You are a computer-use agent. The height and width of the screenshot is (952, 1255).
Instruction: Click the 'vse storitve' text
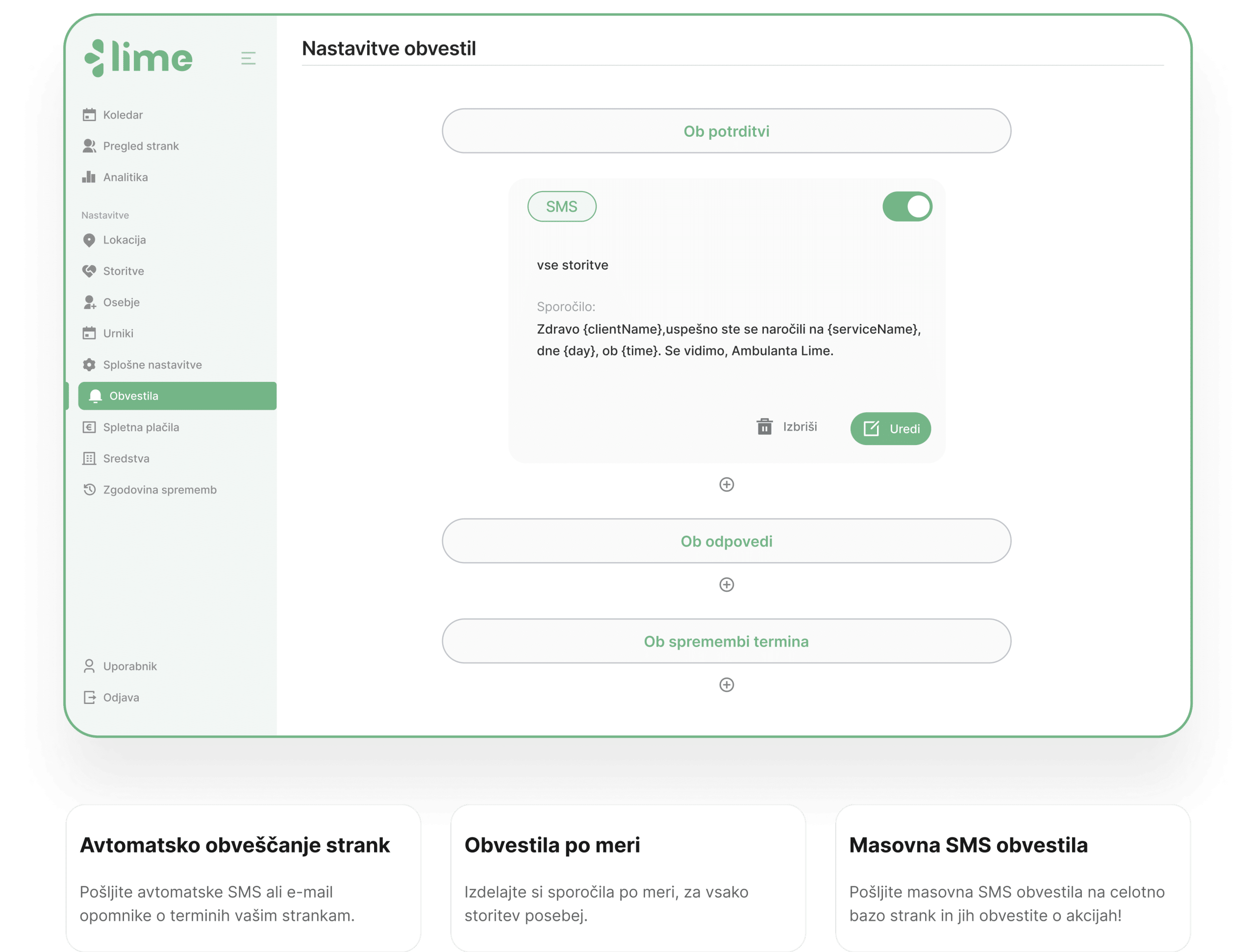pos(573,265)
